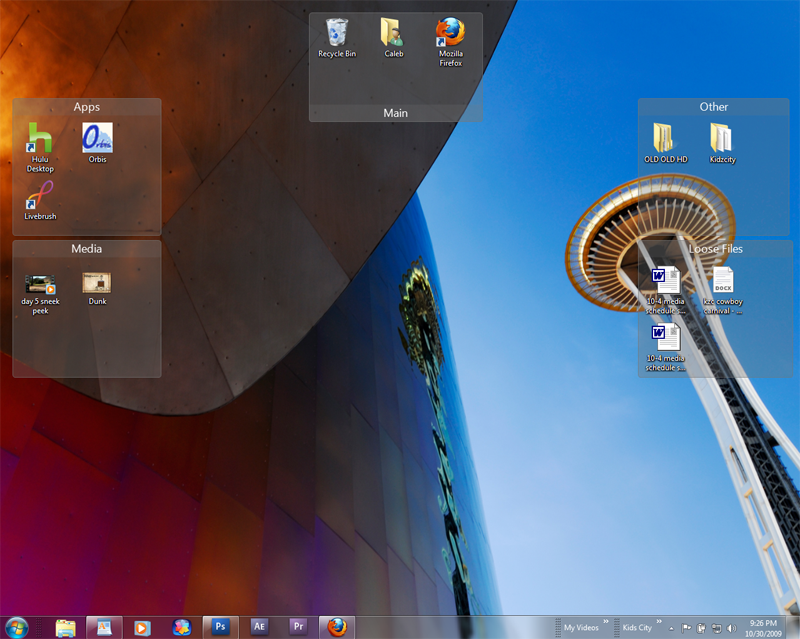Viewport: 800px width, 639px height.
Task: Click the Apps fence title
Action: point(87,107)
